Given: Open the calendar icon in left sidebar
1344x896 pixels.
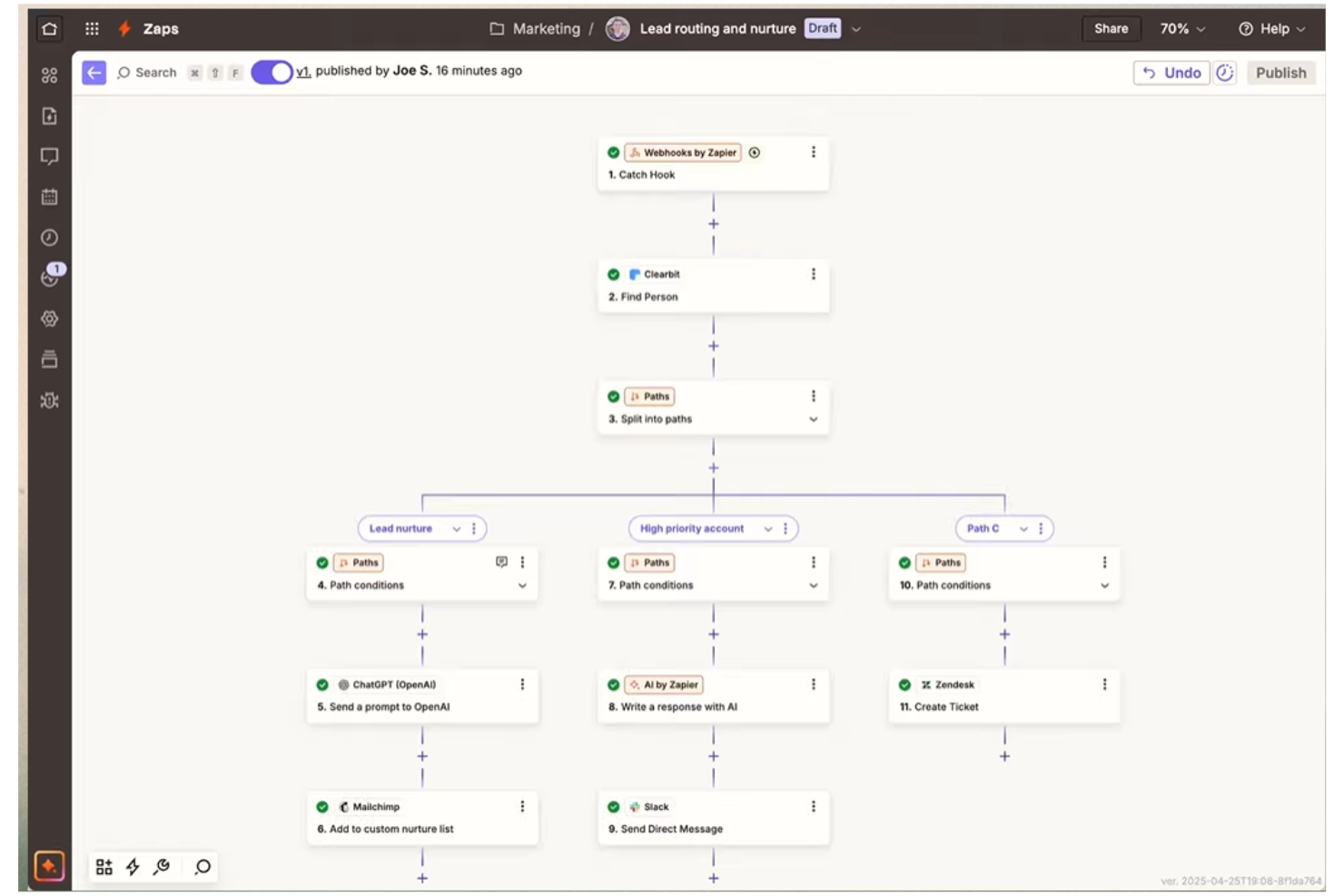Looking at the screenshot, I should [x=50, y=196].
